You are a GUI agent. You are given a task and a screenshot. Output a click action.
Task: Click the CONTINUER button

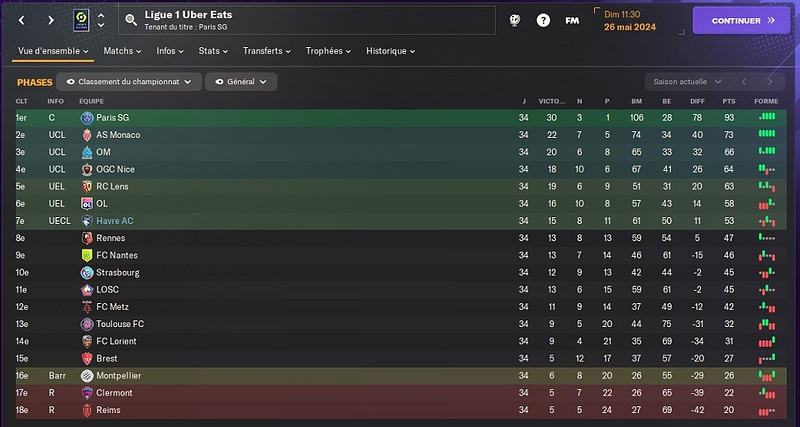click(741, 20)
